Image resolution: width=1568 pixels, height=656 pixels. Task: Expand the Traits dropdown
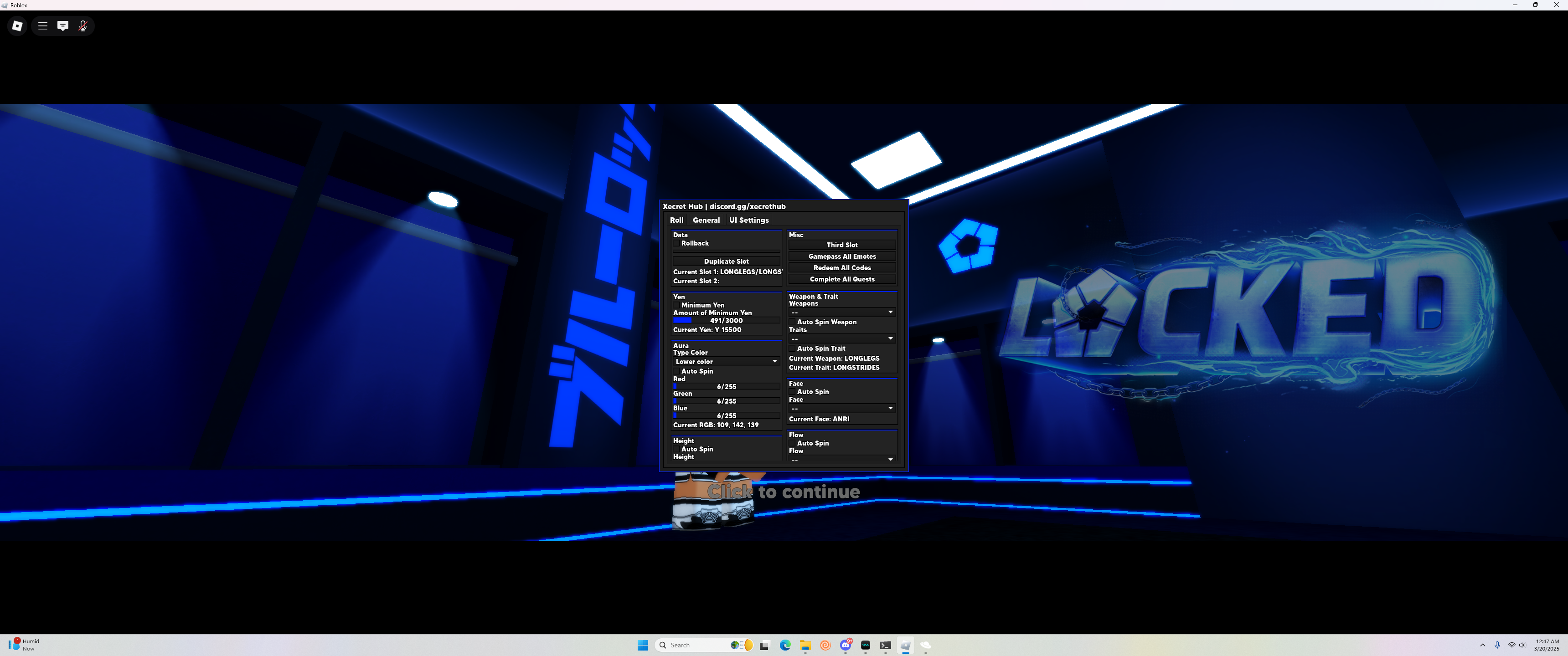point(842,338)
